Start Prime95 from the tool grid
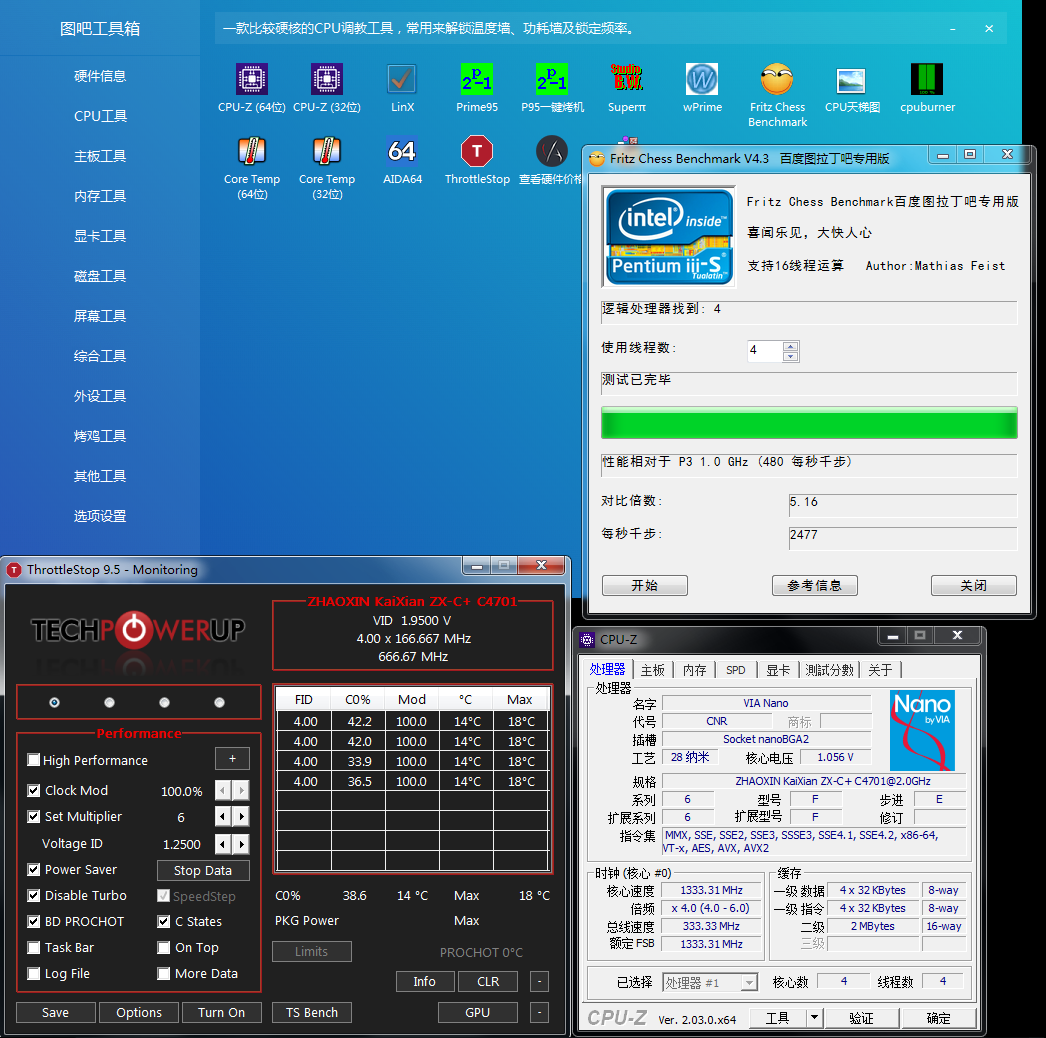The image size is (1046, 1038). (x=476, y=80)
